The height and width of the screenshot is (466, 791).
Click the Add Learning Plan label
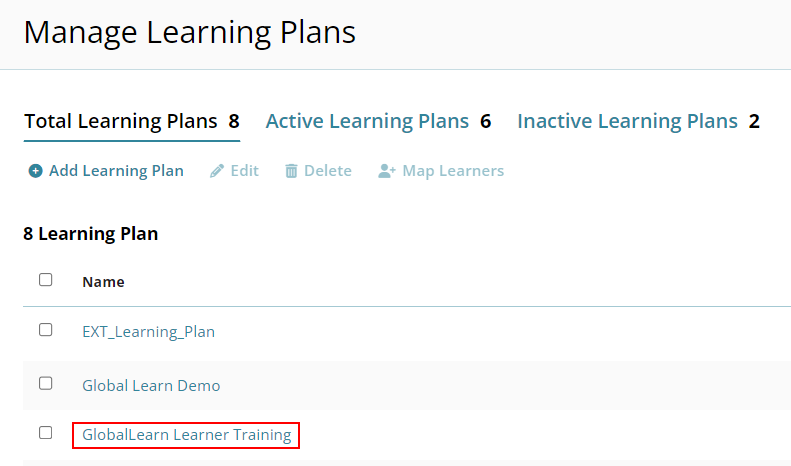pos(116,171)
